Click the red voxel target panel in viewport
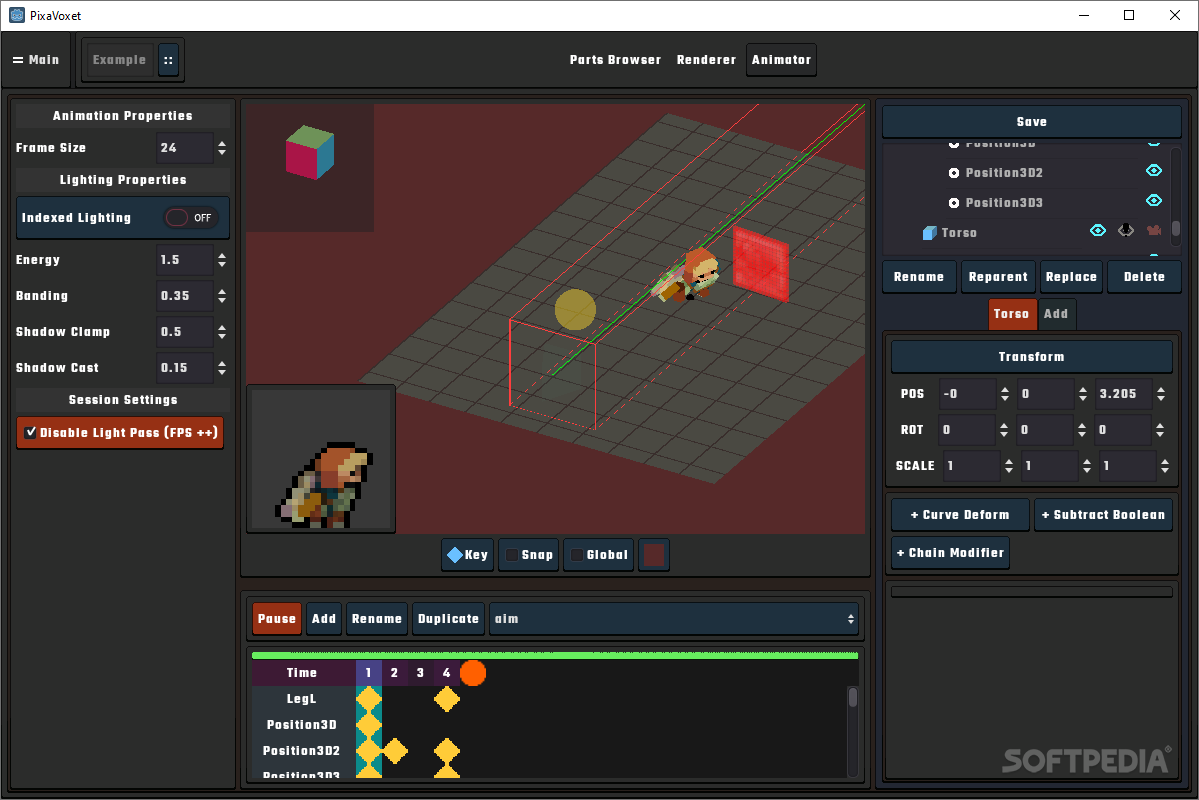Viewport: 1199px width, 800px height. [x=761, y=263]
